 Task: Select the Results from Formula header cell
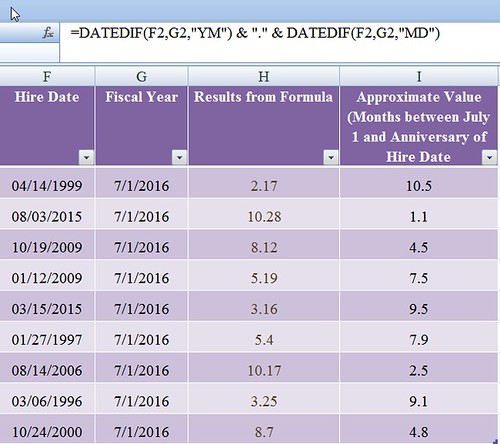(264, 126)
